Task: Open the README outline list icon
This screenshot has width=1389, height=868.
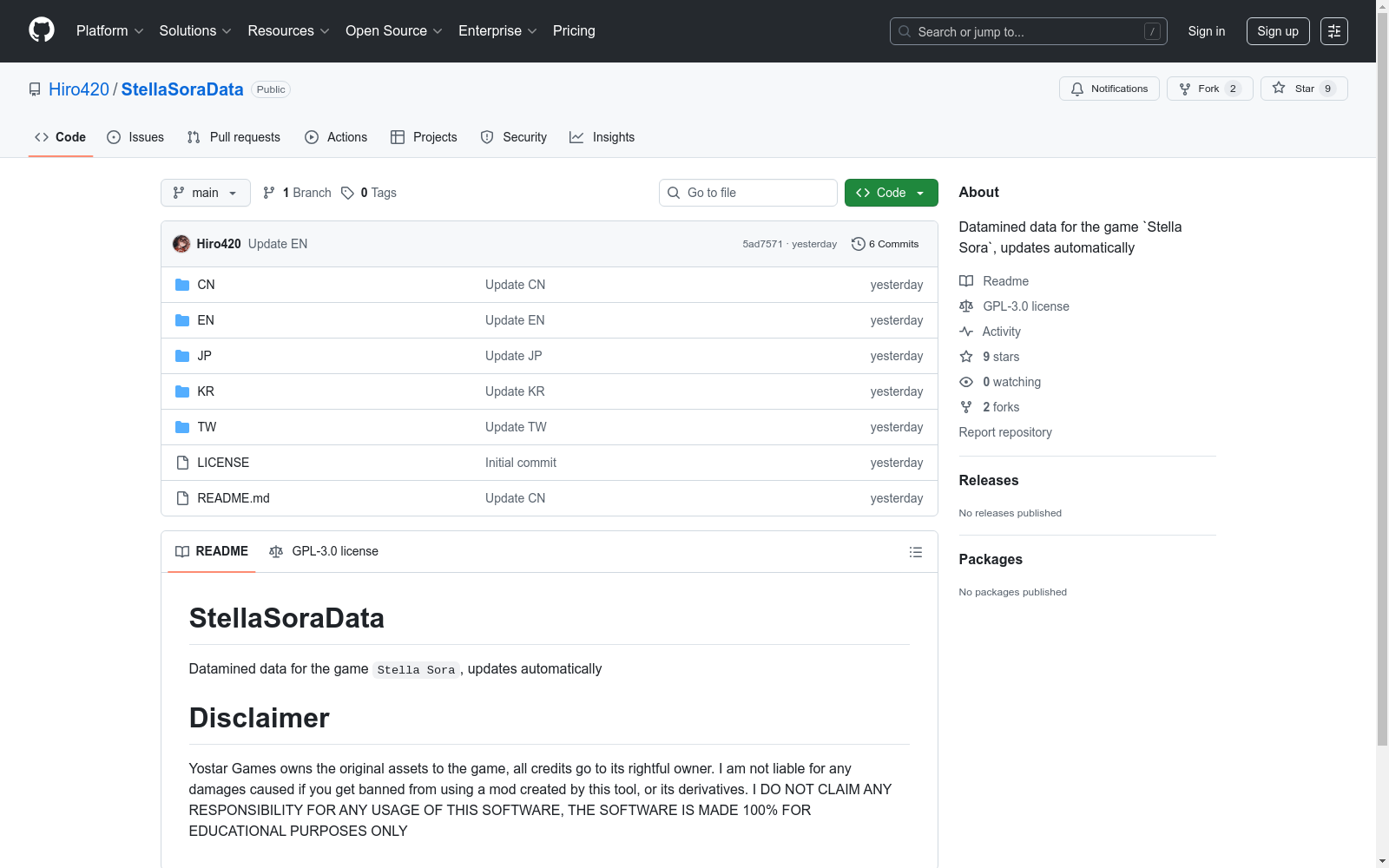Action: tap(915, 552)
